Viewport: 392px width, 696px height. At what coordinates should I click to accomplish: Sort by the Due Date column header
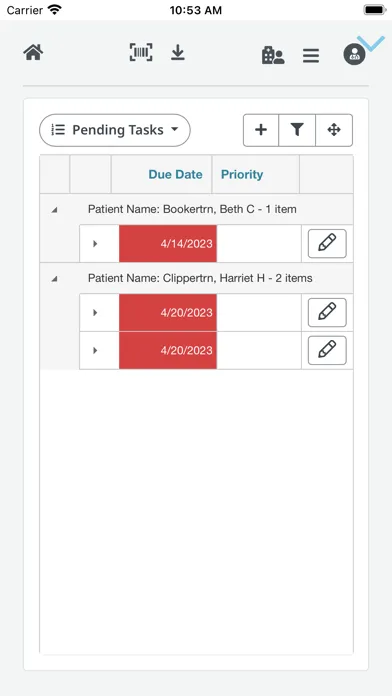[175, 174]
